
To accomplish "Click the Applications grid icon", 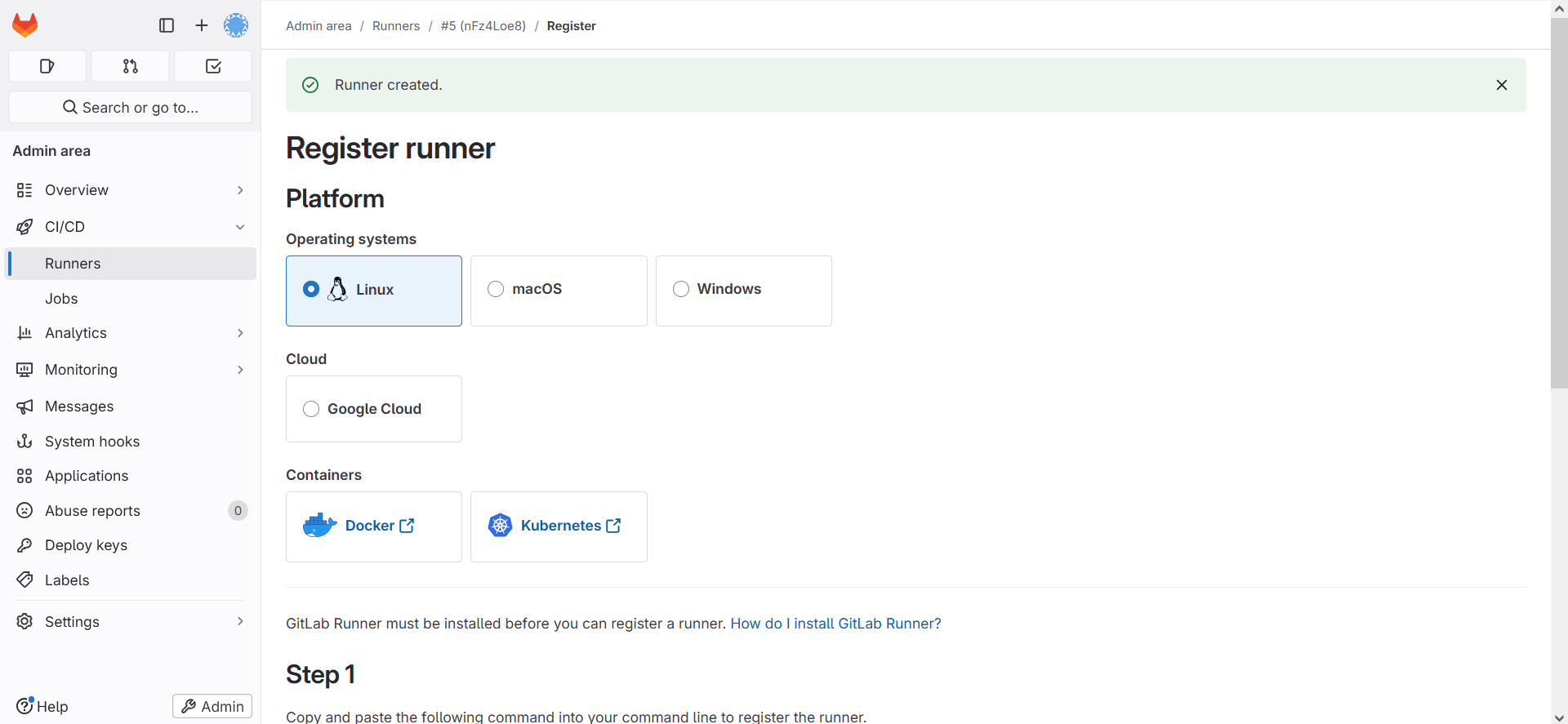I will 24,476.
